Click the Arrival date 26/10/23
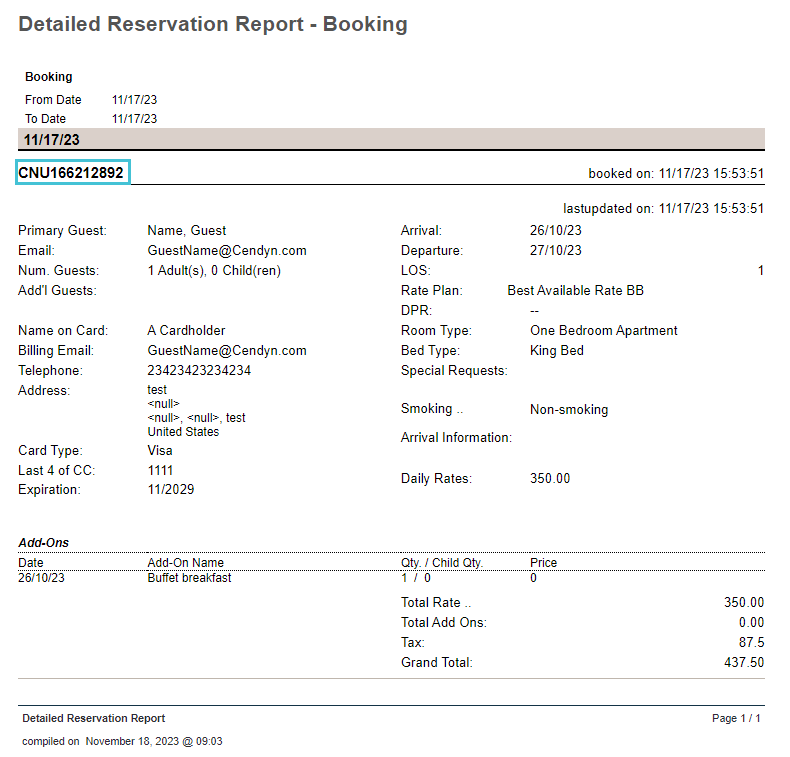The width and height of the screenshot is (790, 757). point(556,231)
